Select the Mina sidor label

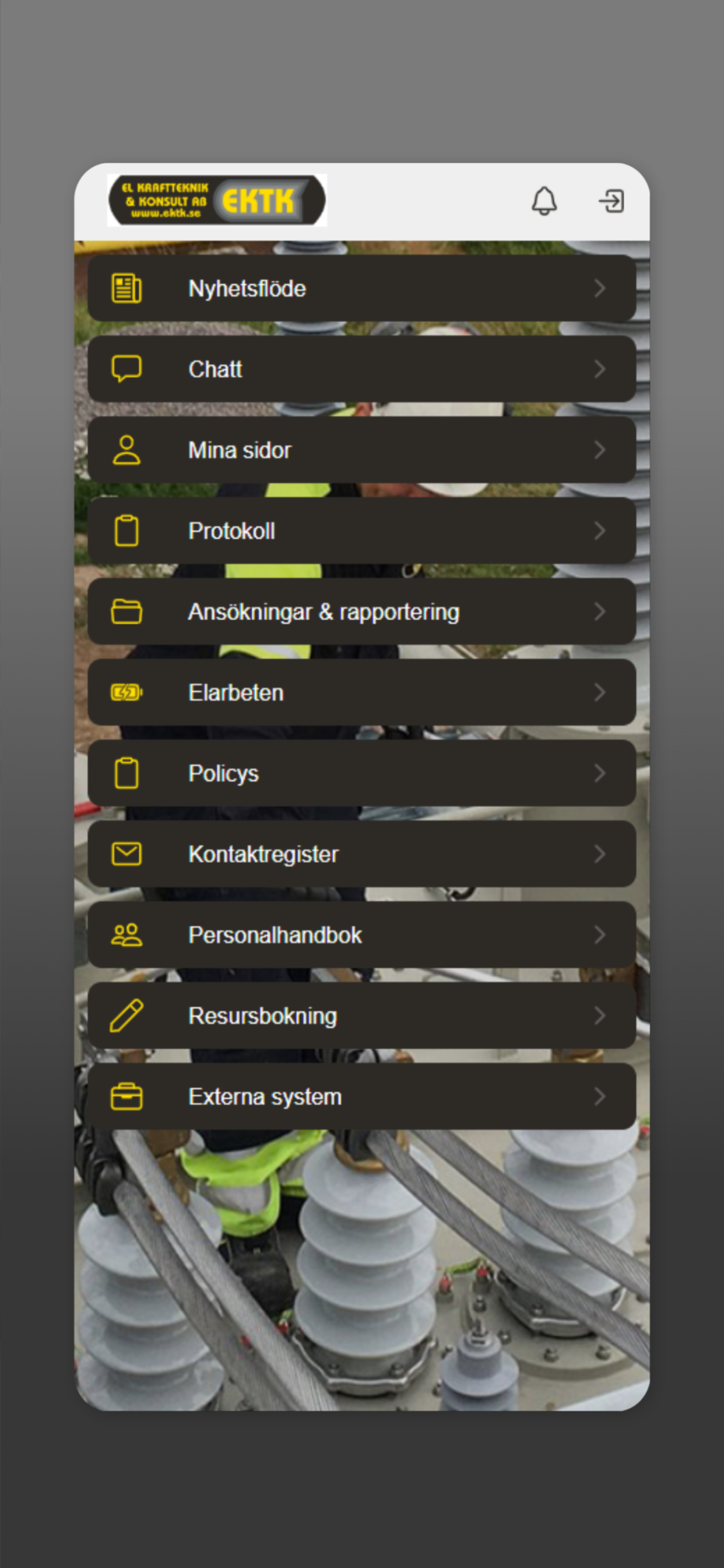click(240, 450)
